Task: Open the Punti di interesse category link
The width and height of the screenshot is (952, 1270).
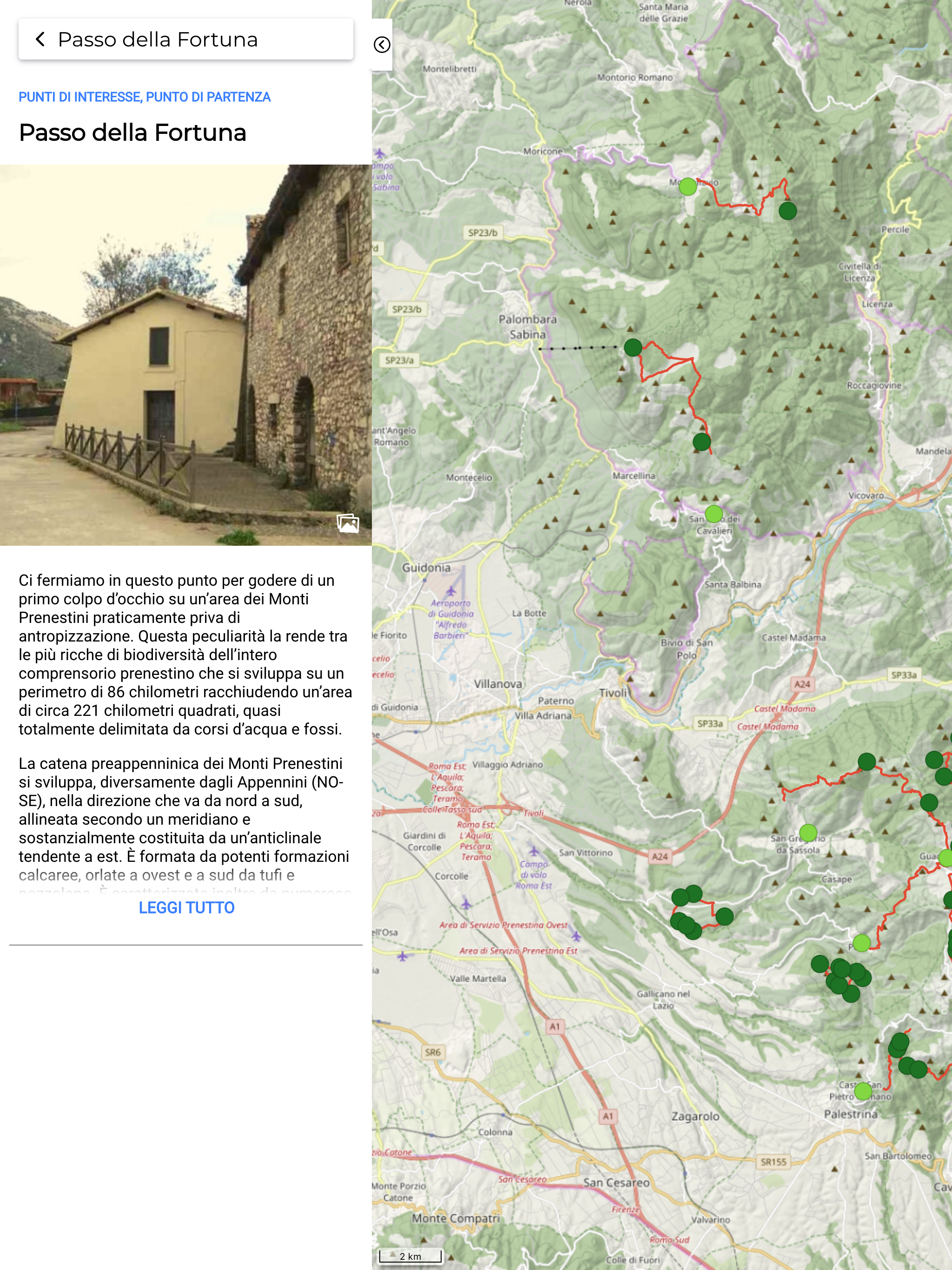Action: coord(79,97)
